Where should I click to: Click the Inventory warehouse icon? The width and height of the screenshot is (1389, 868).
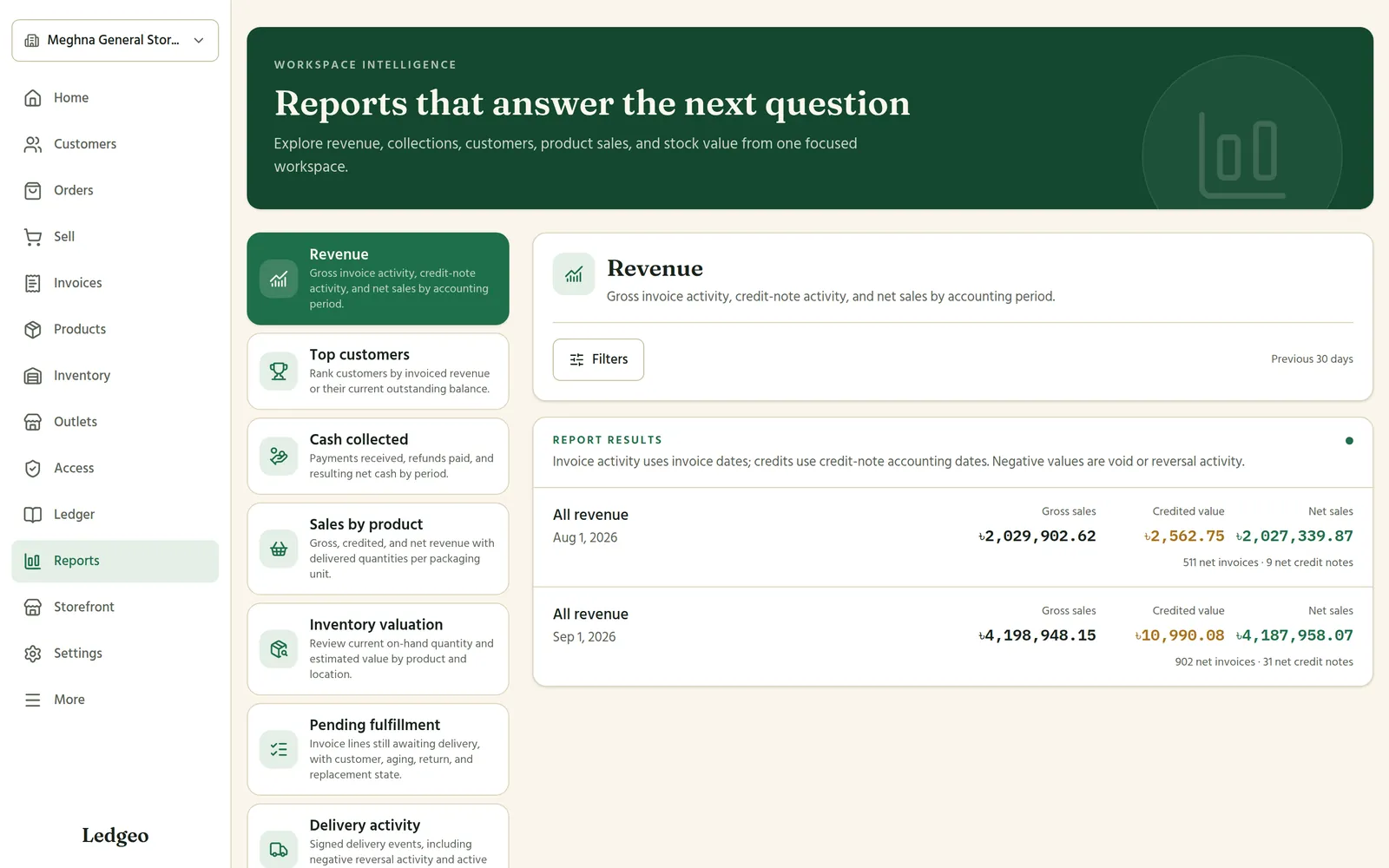33,376
